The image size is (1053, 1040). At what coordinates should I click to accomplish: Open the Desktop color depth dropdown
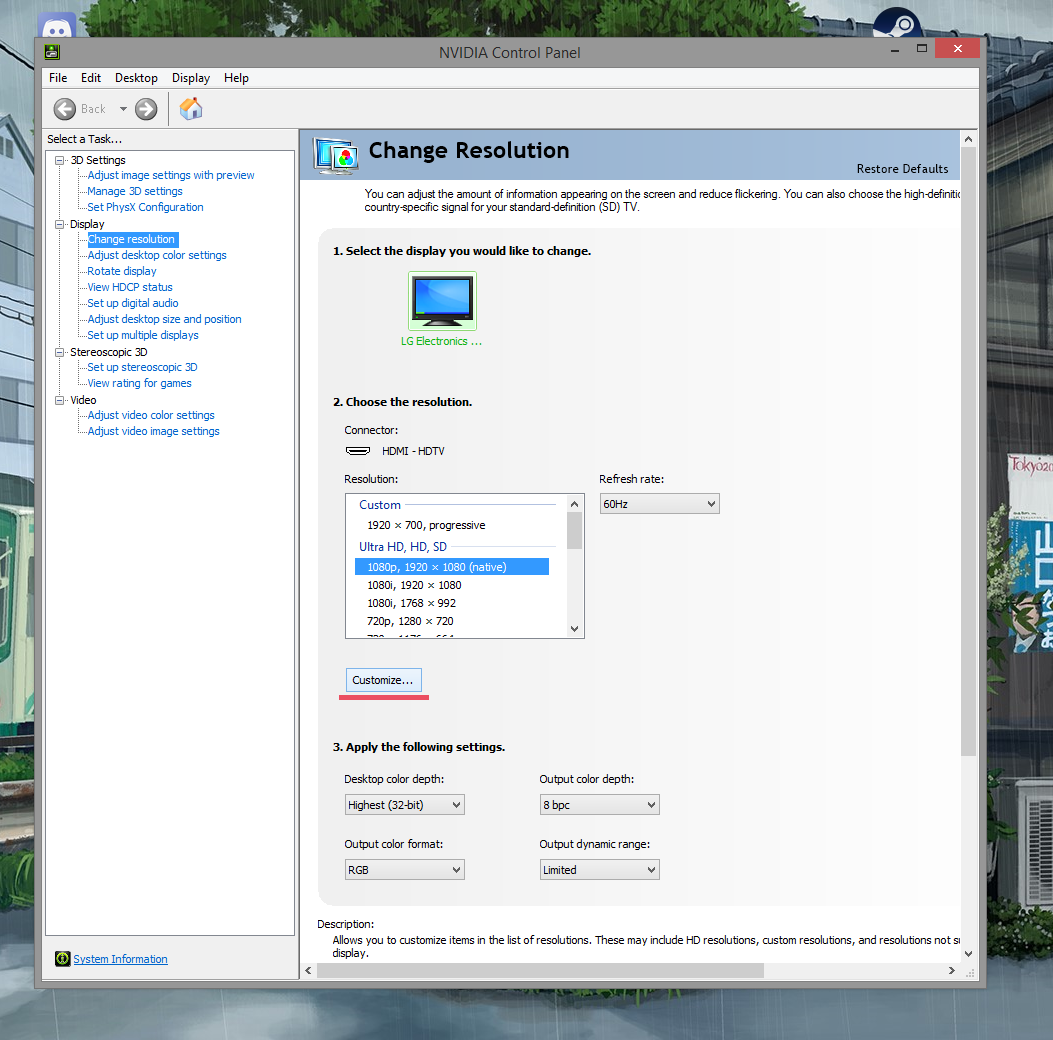(x=404, y=804)
